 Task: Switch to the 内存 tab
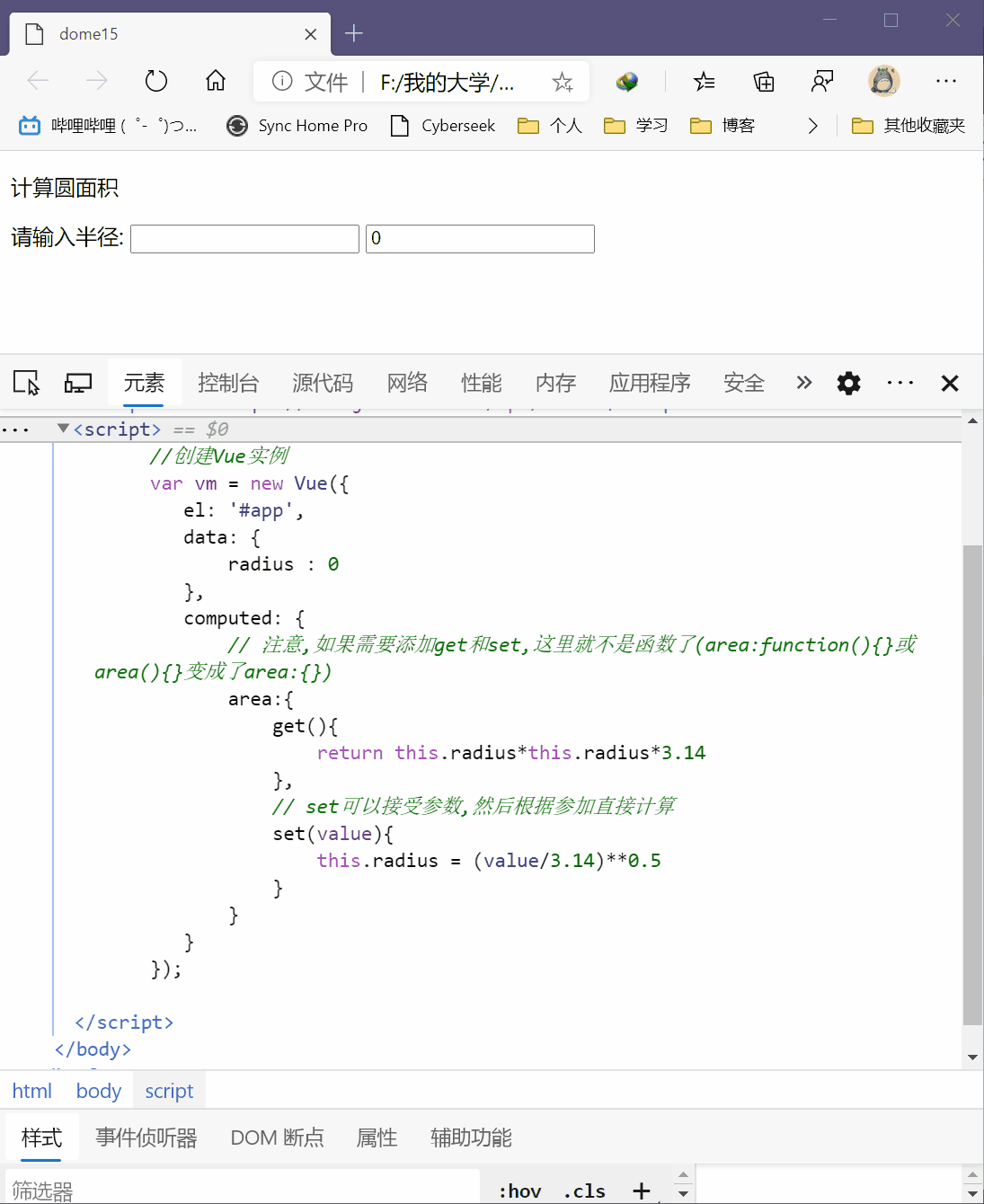(555, 384)
